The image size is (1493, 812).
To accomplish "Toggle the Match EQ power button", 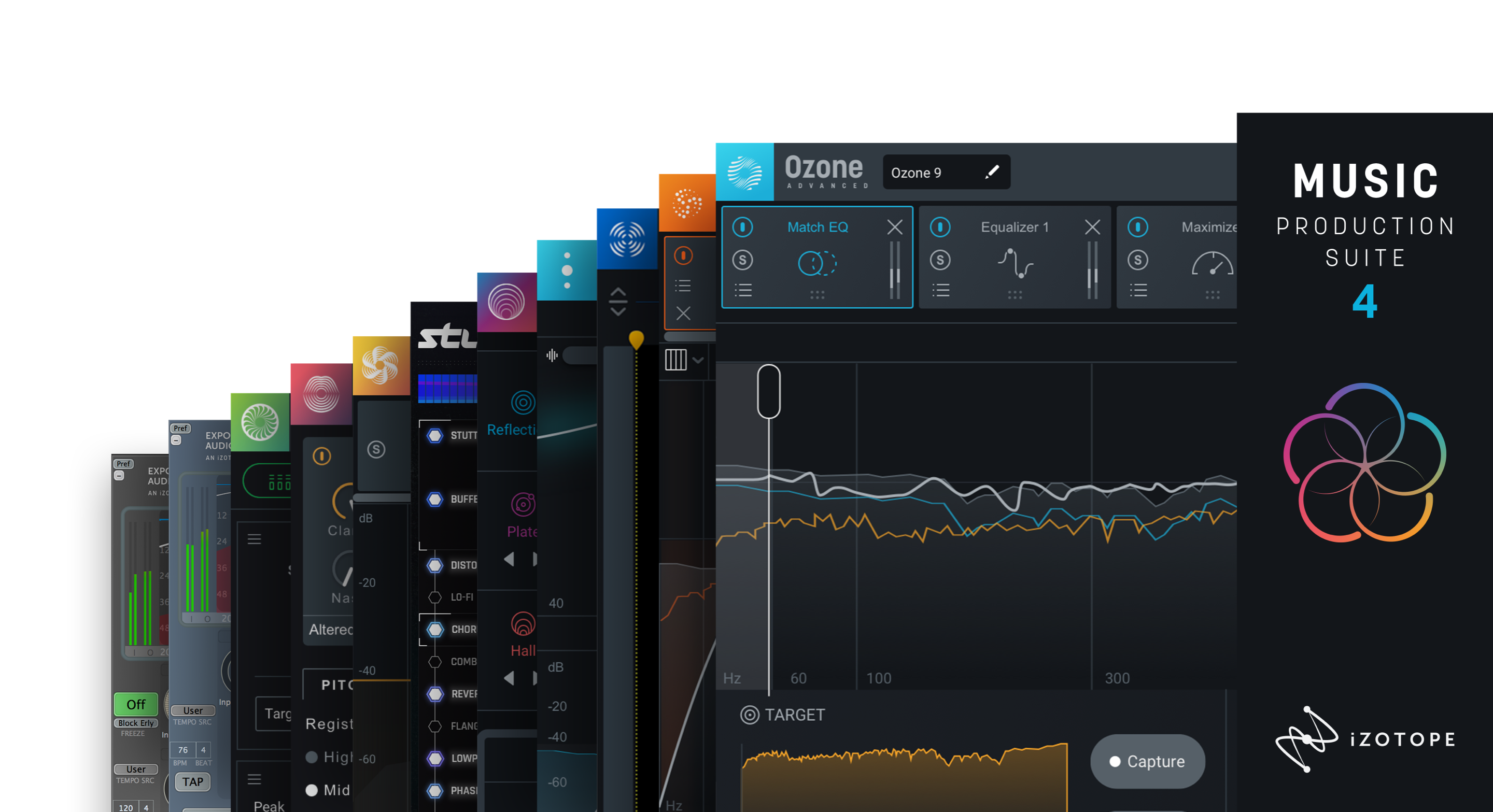I will (742, 227).
